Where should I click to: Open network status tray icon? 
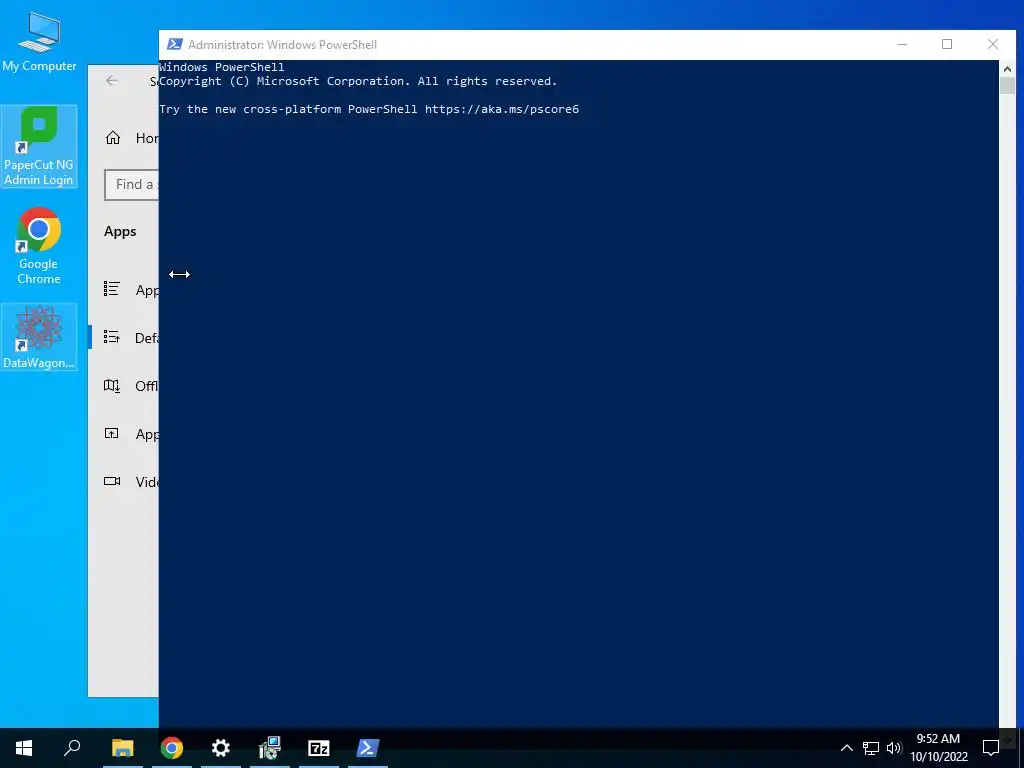tap(871, 748)
